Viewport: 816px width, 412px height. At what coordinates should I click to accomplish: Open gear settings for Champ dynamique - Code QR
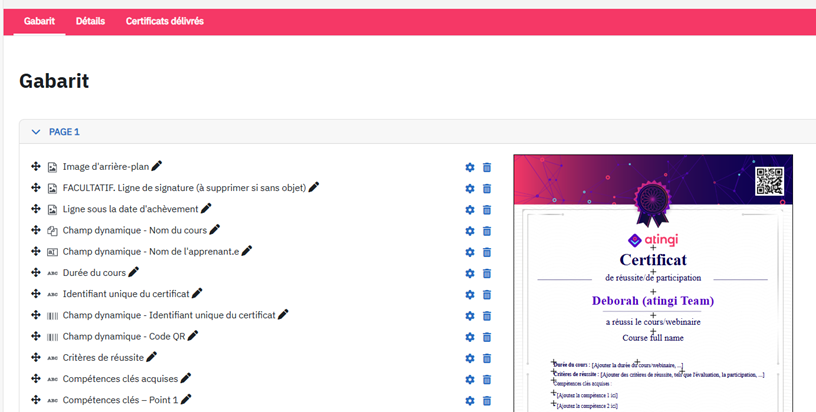[470, 336]
